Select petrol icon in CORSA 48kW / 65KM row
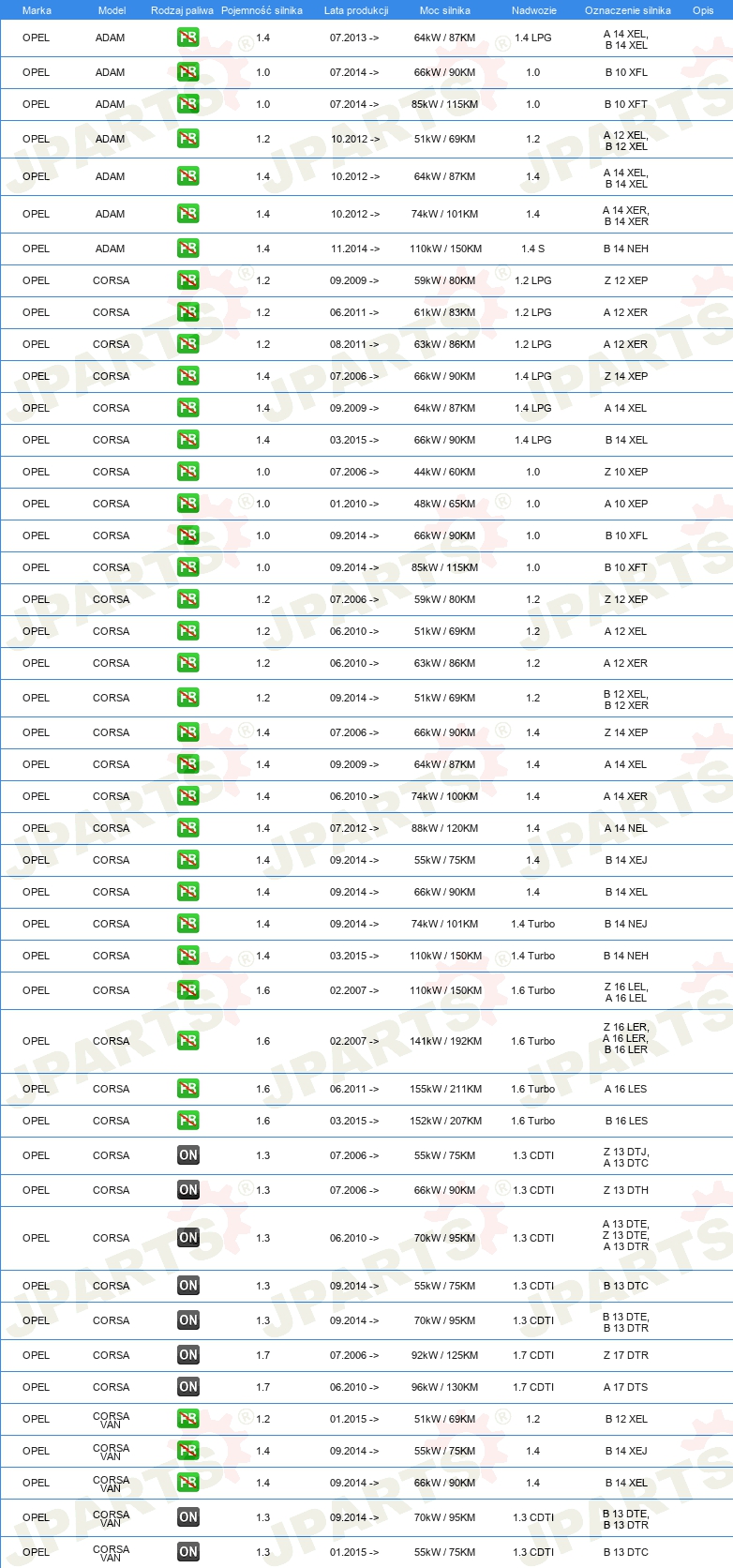This screenshot has height=1568, width=733. (188, 504)
